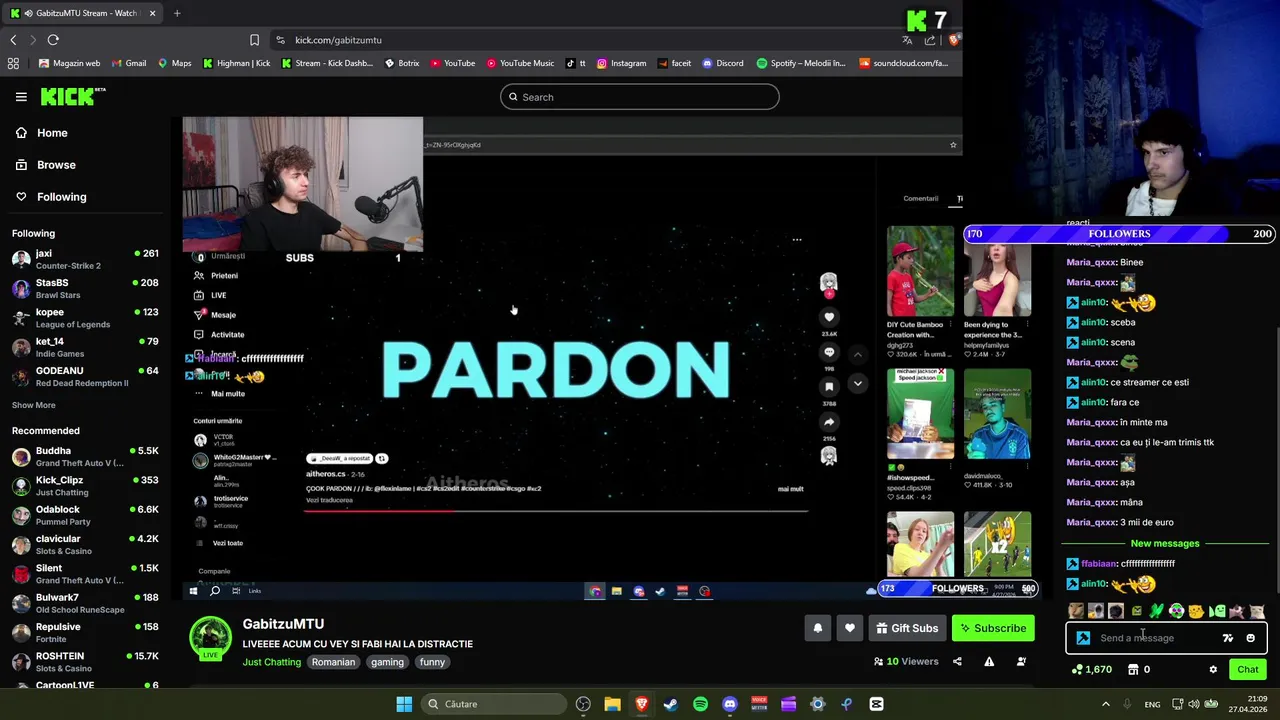Open the Kick hamburger menu
The height and width of the screenshot is (720, 1280).
tap(21, 97)
